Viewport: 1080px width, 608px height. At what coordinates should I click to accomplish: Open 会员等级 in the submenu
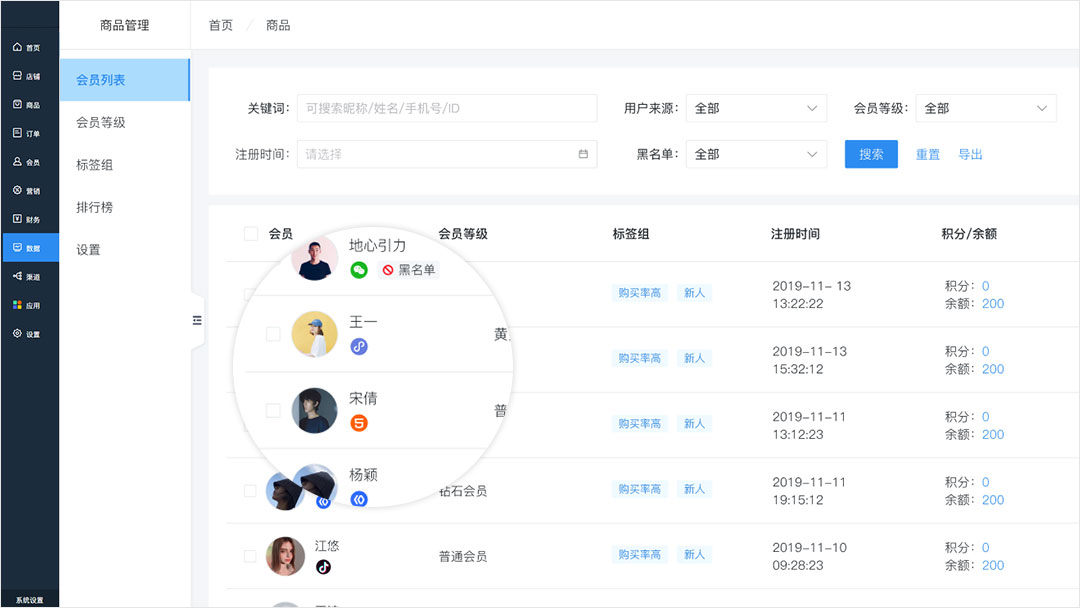click(x=101, y=123)
